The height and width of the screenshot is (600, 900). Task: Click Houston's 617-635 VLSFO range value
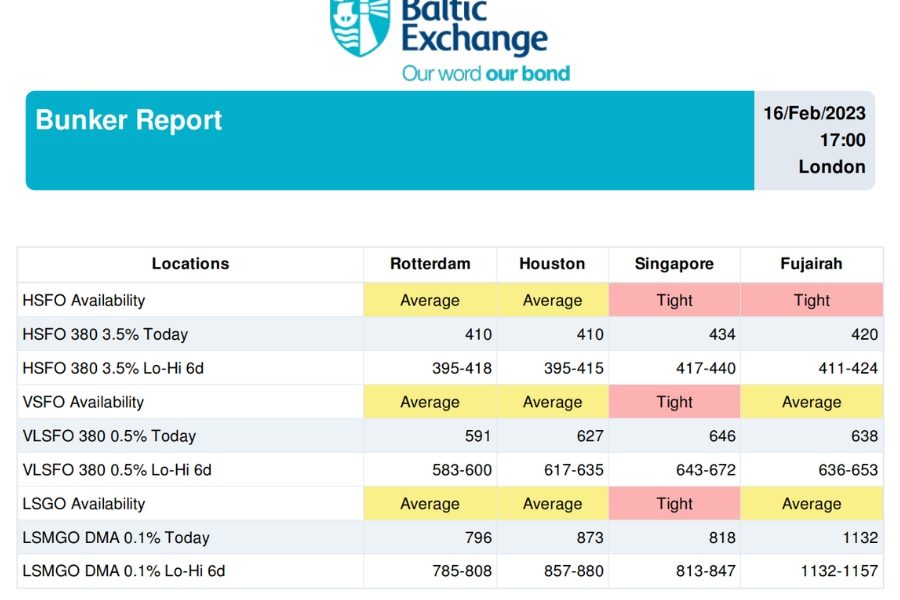pos(574,470)
